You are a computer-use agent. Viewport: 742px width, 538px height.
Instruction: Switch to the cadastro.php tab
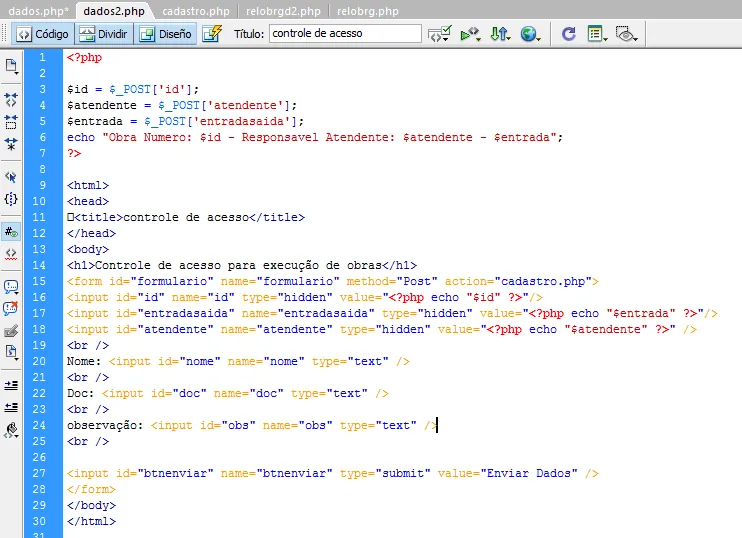(x=196, y=10)
